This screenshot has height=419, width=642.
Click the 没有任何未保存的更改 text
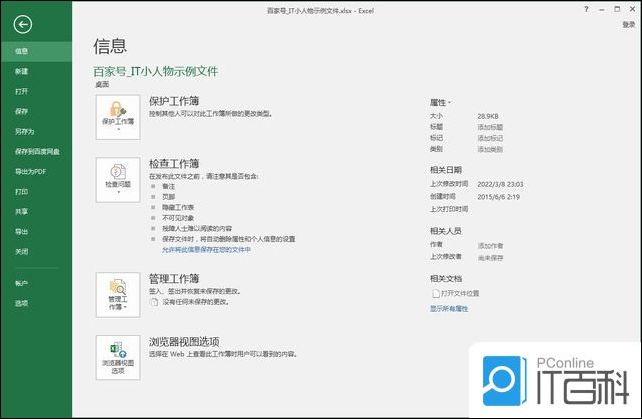(x=196, y=302)
